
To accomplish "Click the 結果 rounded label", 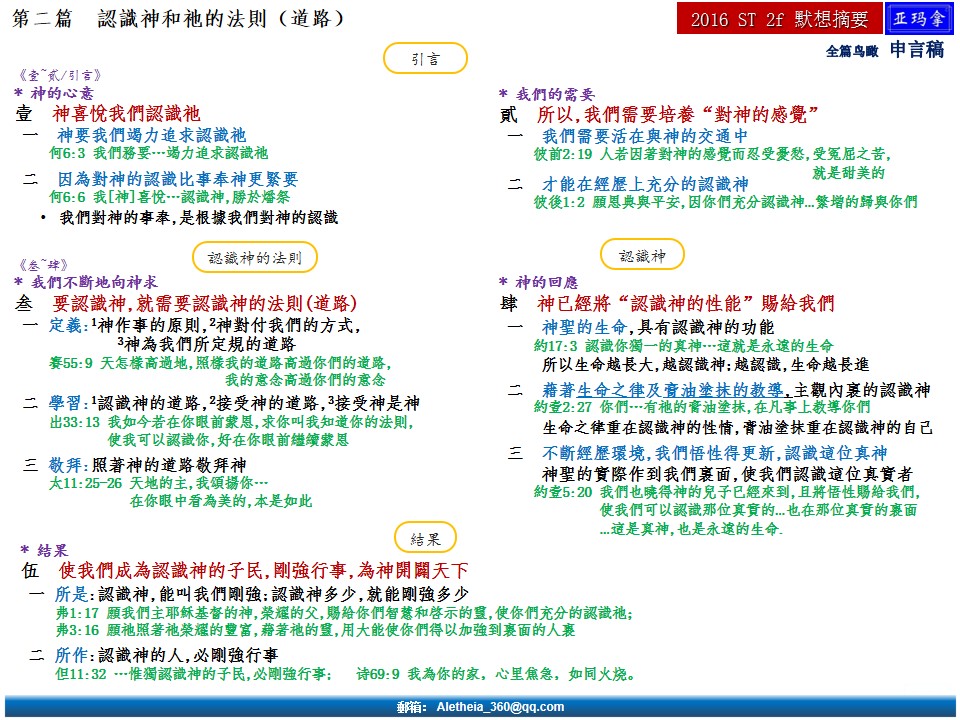I will [x=426, y=538].
